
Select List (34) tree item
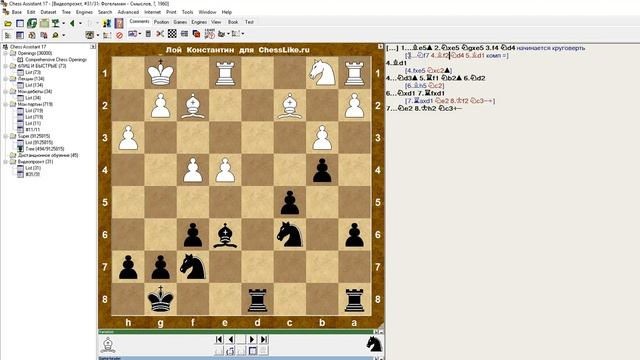pyautogui.click(x=33, y=98)
